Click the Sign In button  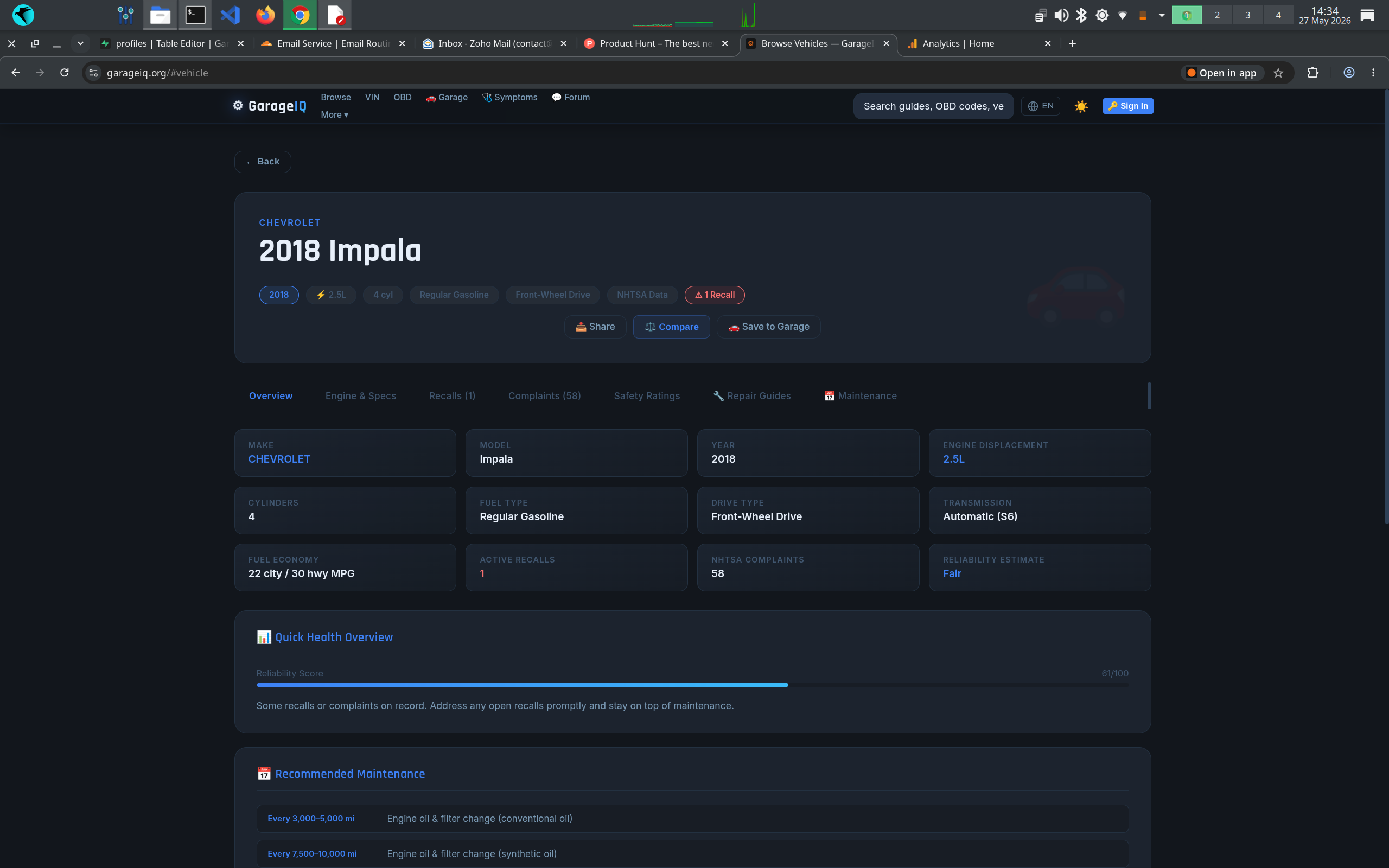click(x=1128, y=106)
